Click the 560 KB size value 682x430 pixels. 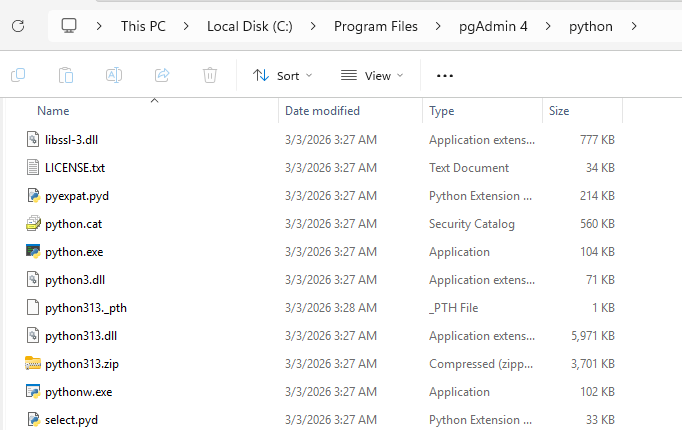tap(597, 223)
